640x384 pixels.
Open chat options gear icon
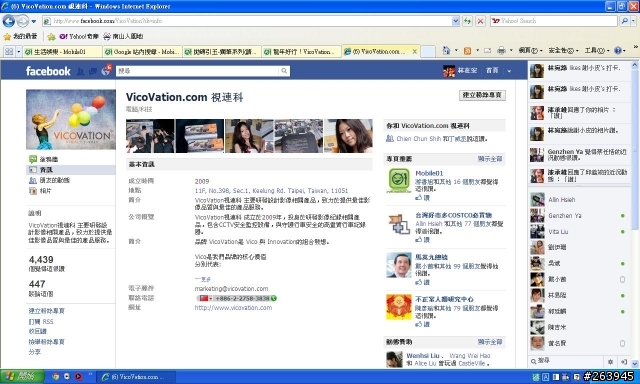pyautogui.click(x=610, y=362)
